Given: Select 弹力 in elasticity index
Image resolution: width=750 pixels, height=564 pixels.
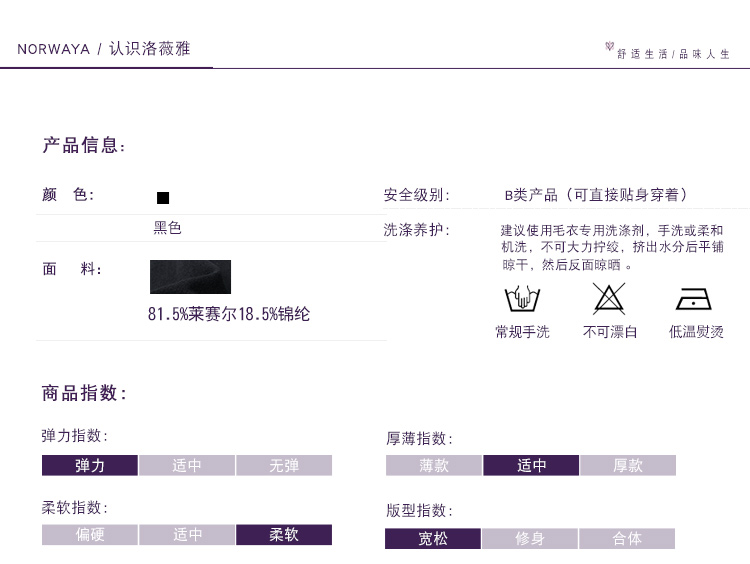Looking at the screenshot, I should pos(90,465).
